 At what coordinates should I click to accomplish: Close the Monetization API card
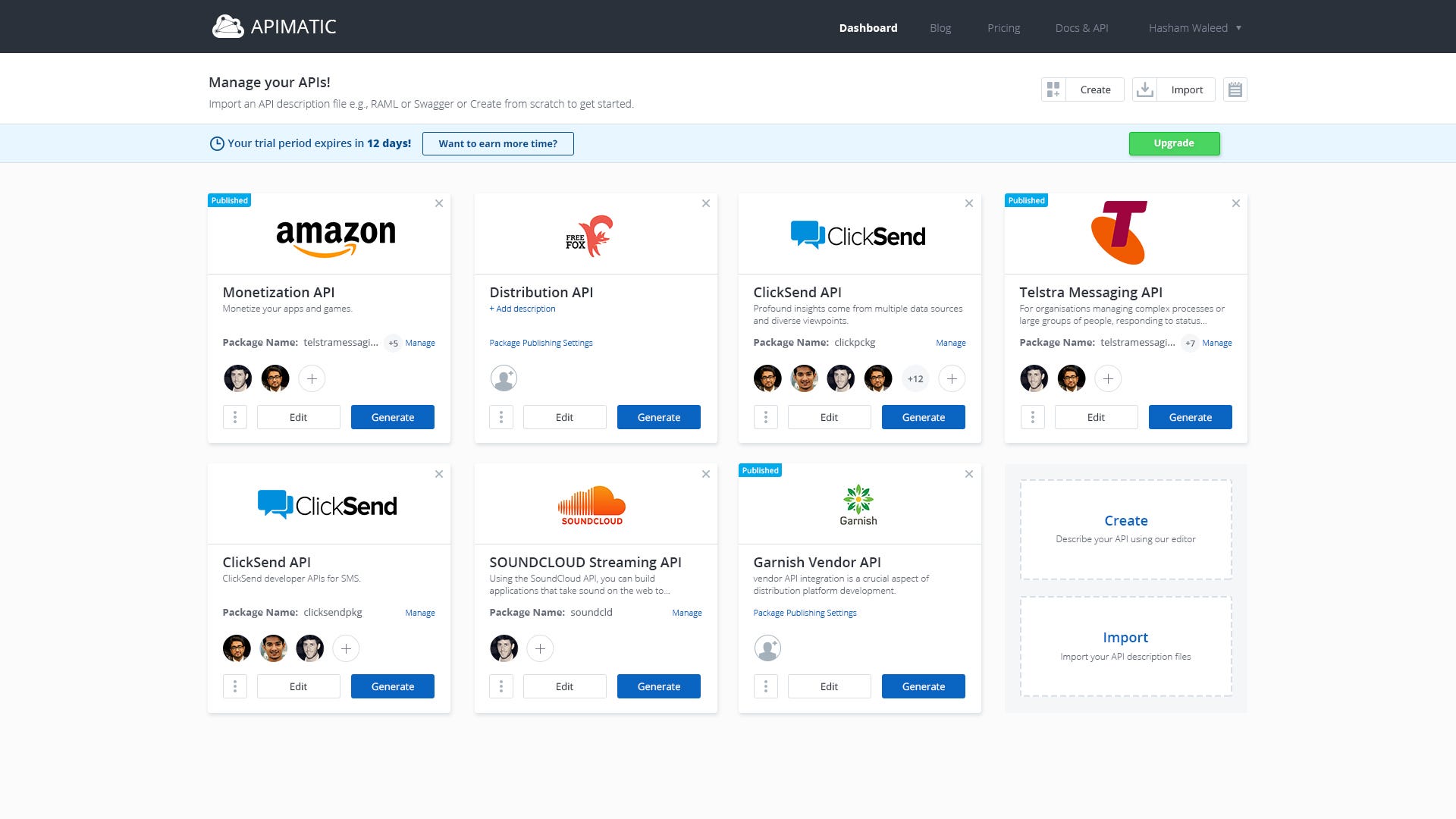439,203
